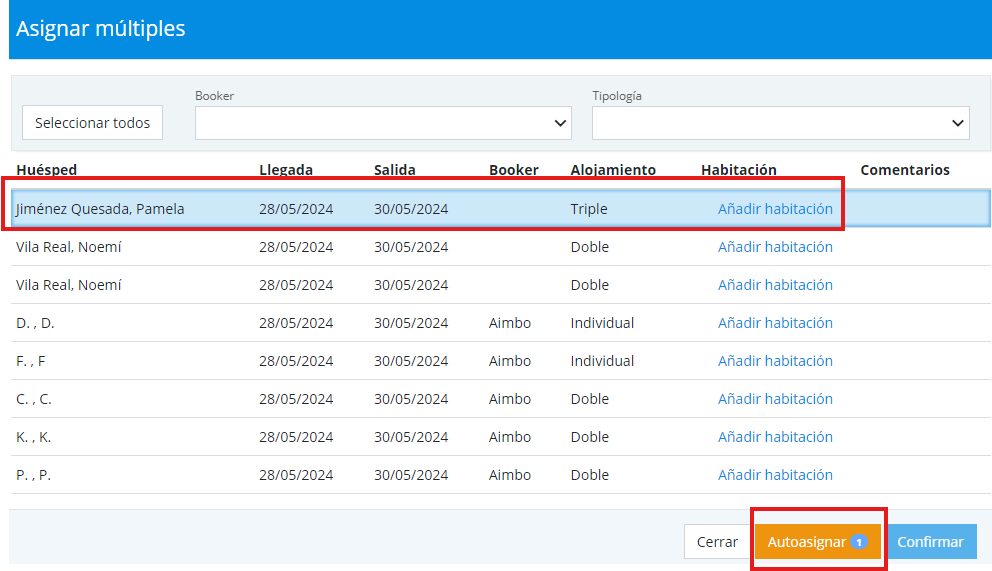
Task: Select the D., D. guest name cell
Action: tap(35, 323)
